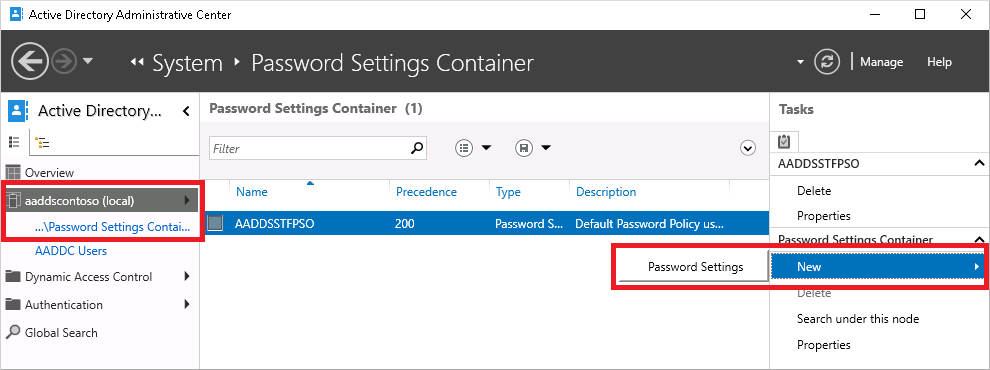This screenshot has width=990, height=370.
Task: Open Password Settings Container nav link
Action: [x=112, y=227]
